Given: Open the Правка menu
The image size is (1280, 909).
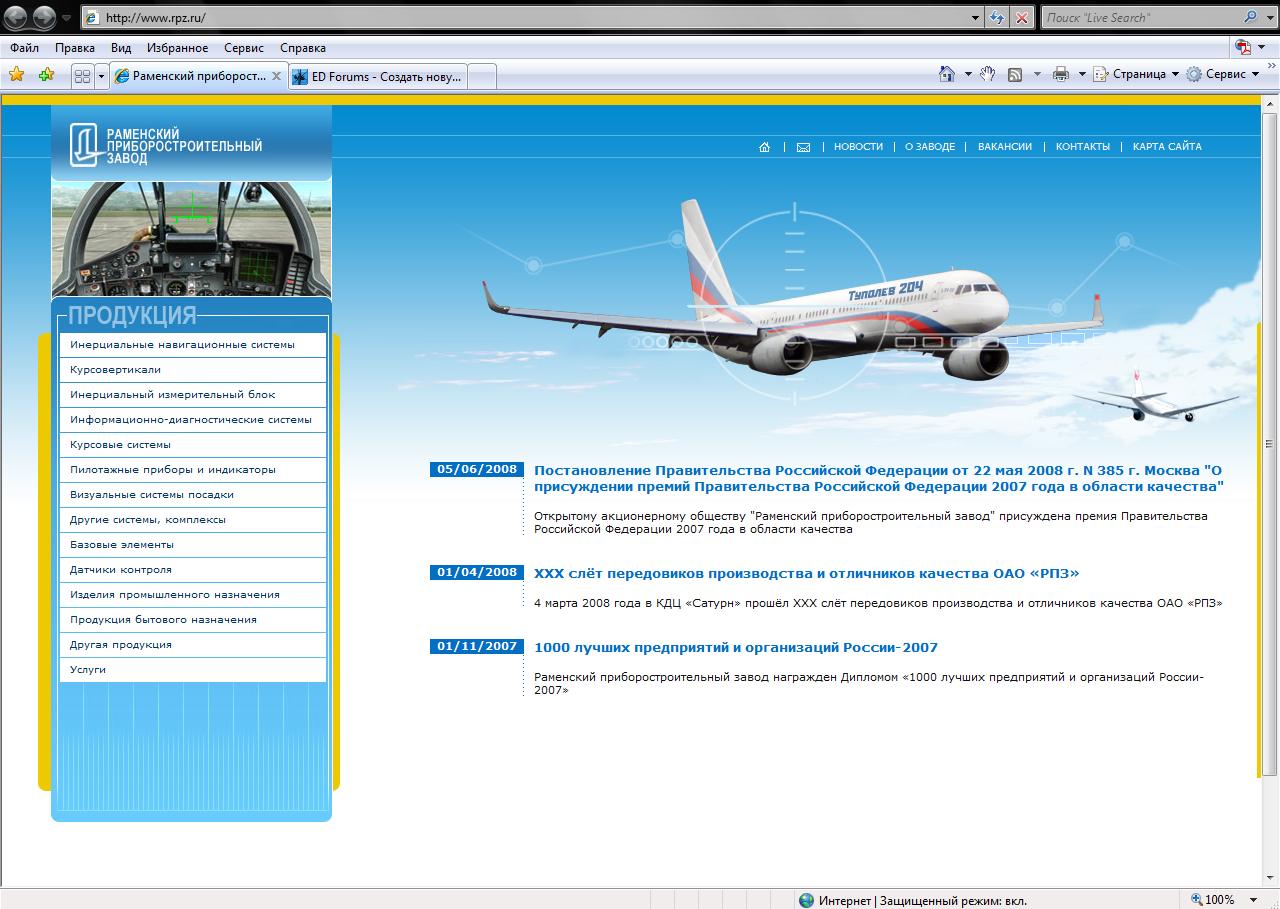Looking at the screenshot, I should [x=75, y=48].
